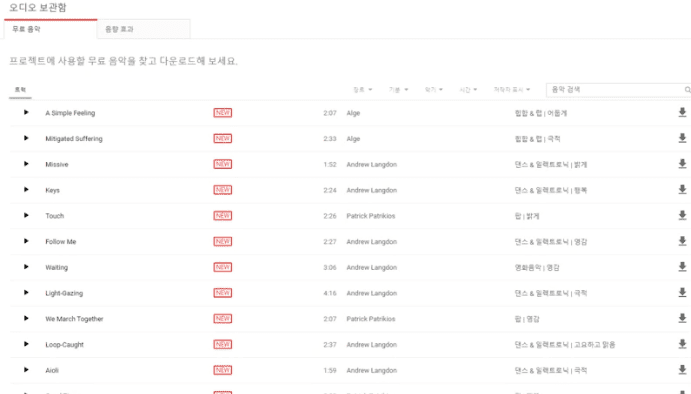Click the NEW badge beside Waiting
This screenshot has height=394, width=691.
pyautogui.click(x=223, y=267)
